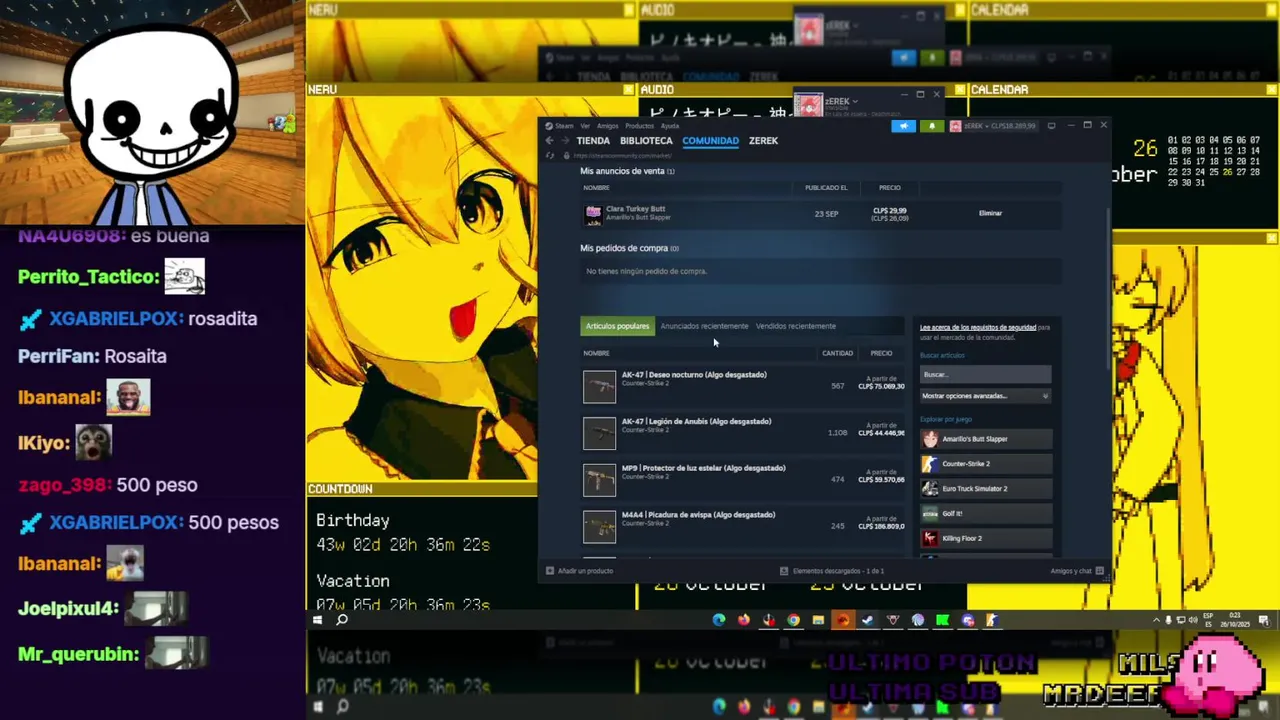Open Steam announcements megaphone button
Screen dimensions: 1280x720
coord(903,126)
